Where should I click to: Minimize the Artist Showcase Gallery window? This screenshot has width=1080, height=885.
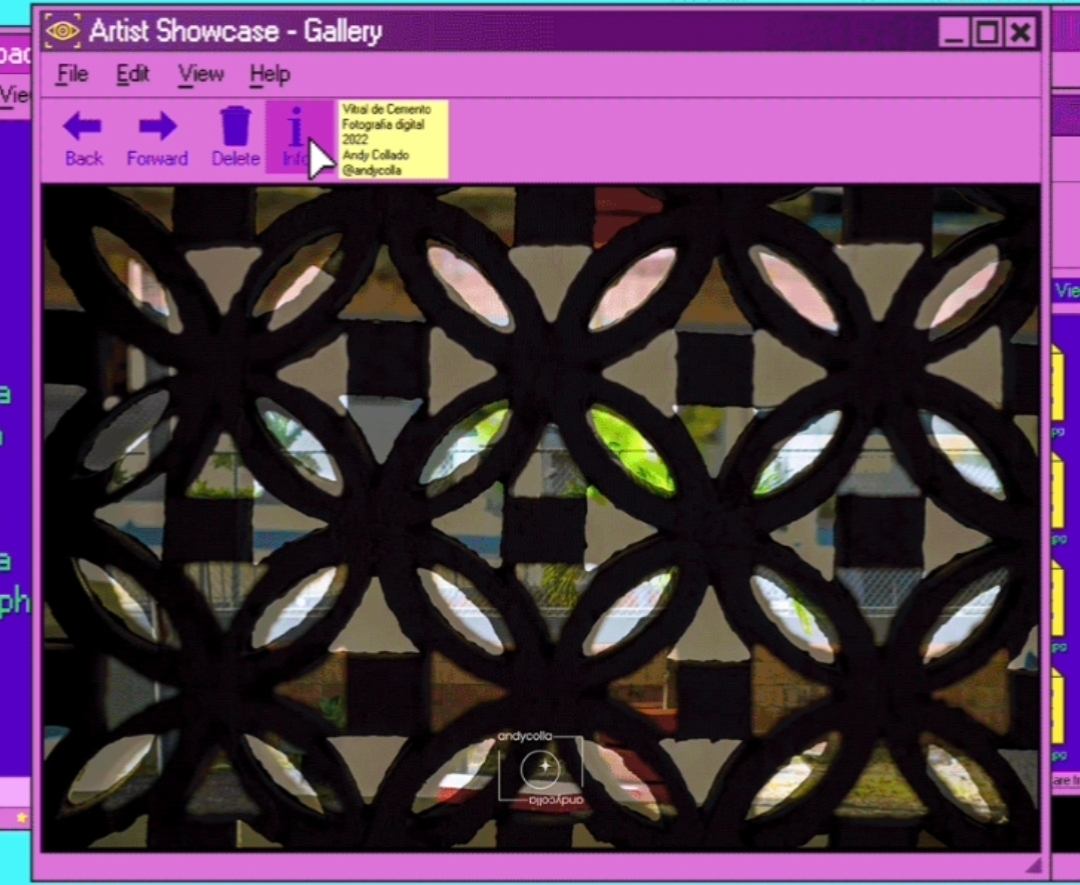(x=954, y=32)
